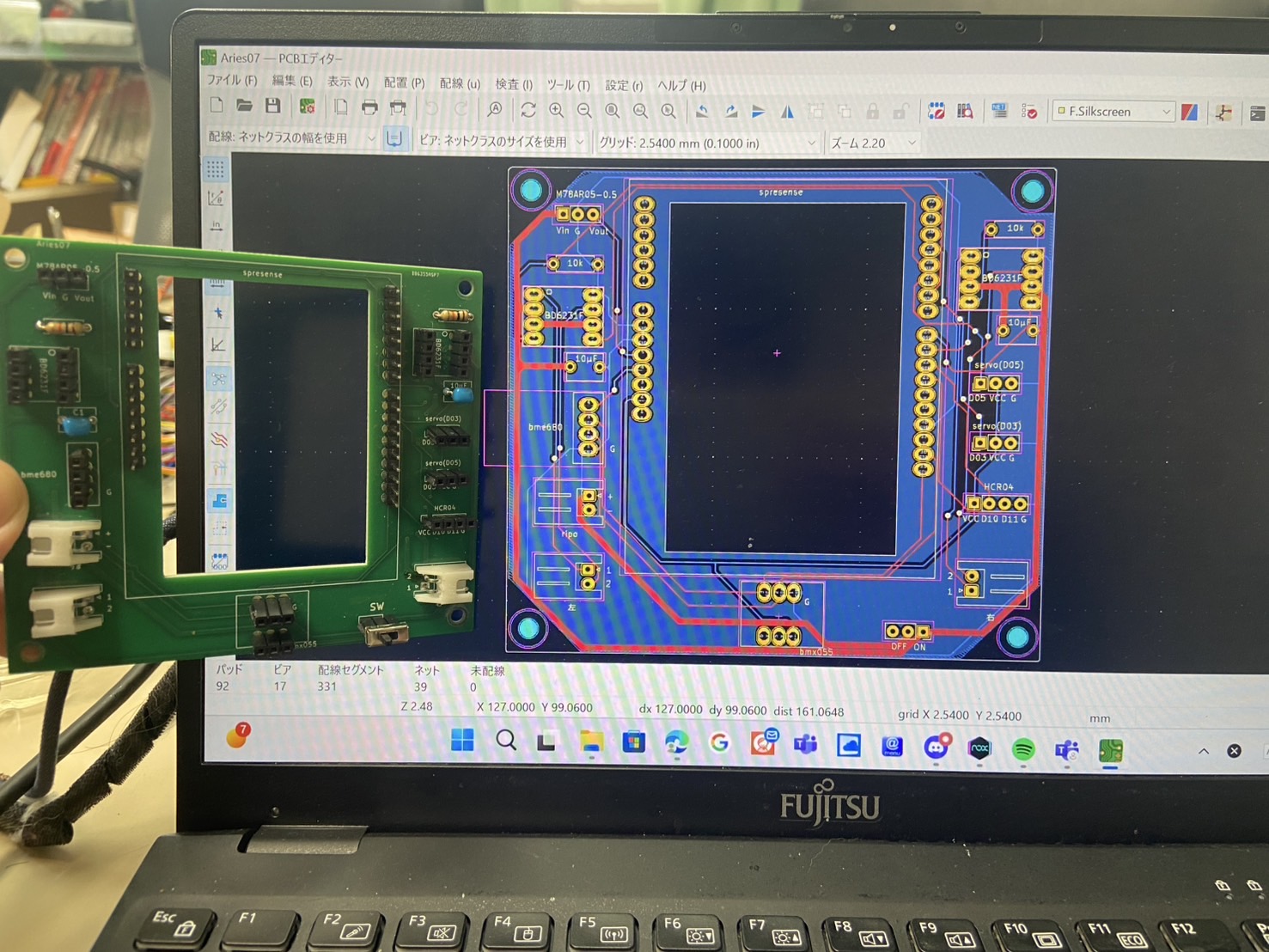
Task: Select the bmx055 footprint label
Action: [x=816, y=652]
